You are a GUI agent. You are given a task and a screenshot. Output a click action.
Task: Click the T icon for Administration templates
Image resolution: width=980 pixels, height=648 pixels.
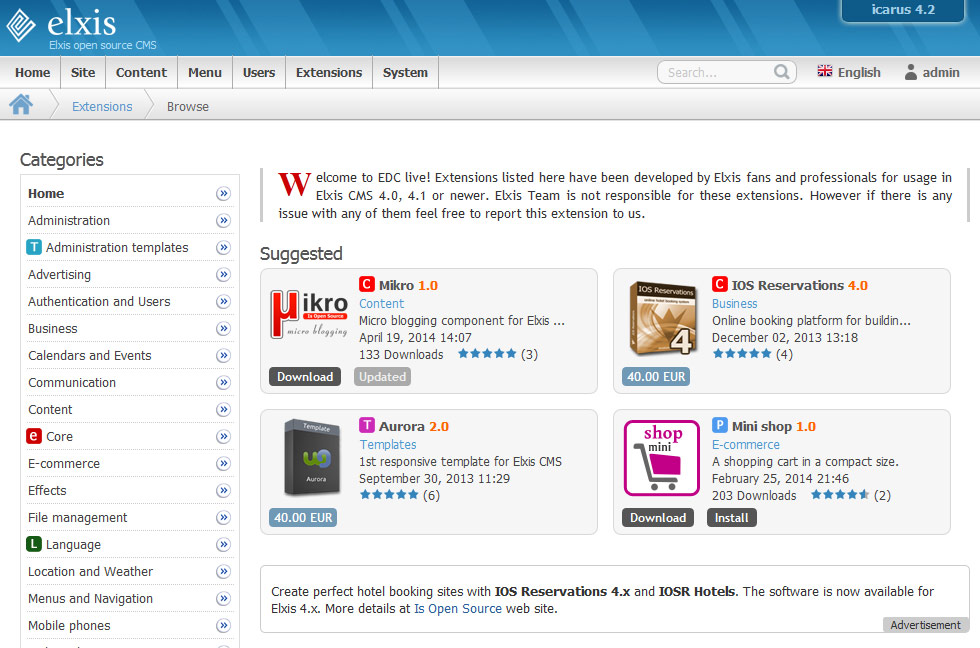(34, 247)
